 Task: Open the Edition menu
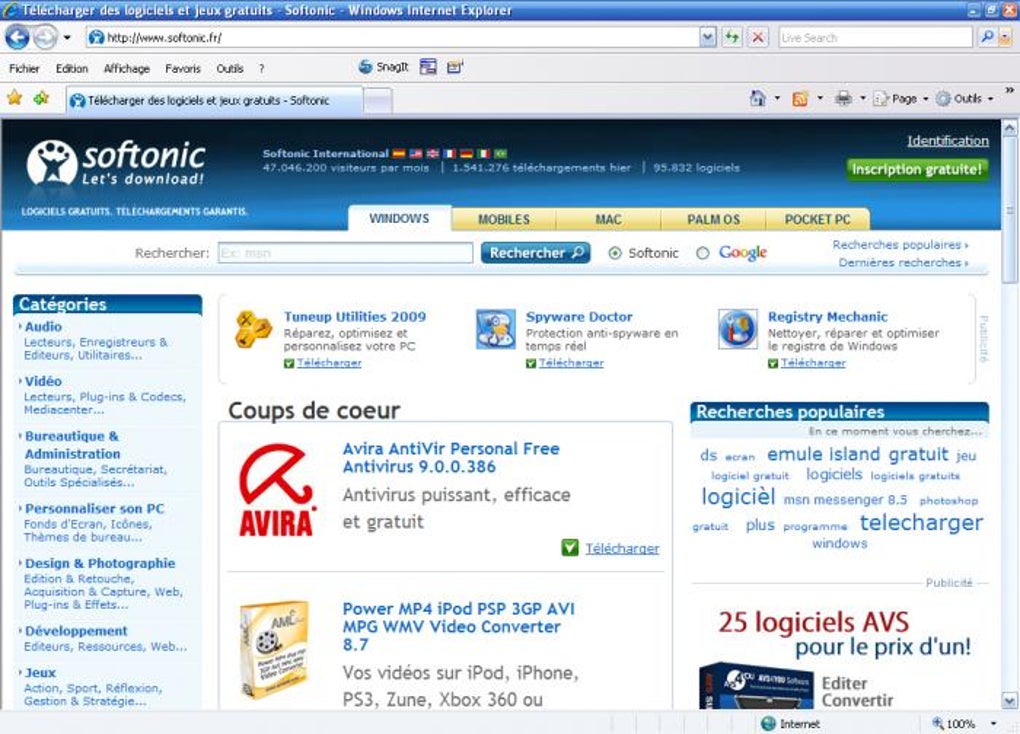click(72, 68)
